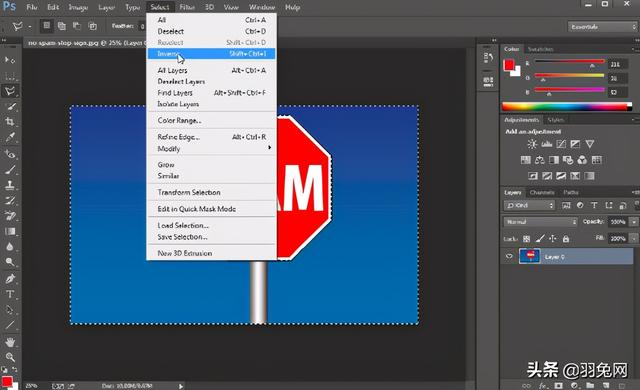Viewport: 640px width, 390px height.
Task: Click the Brightness/Contrast adjustment icon
Action: (x=532, y=144)
